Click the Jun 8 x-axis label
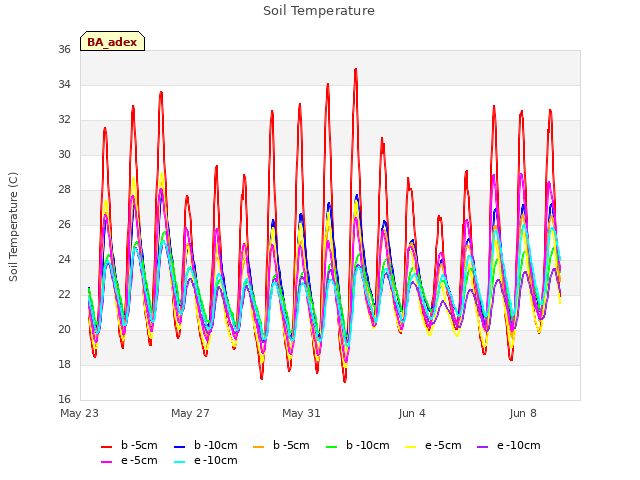 (523, 413)
